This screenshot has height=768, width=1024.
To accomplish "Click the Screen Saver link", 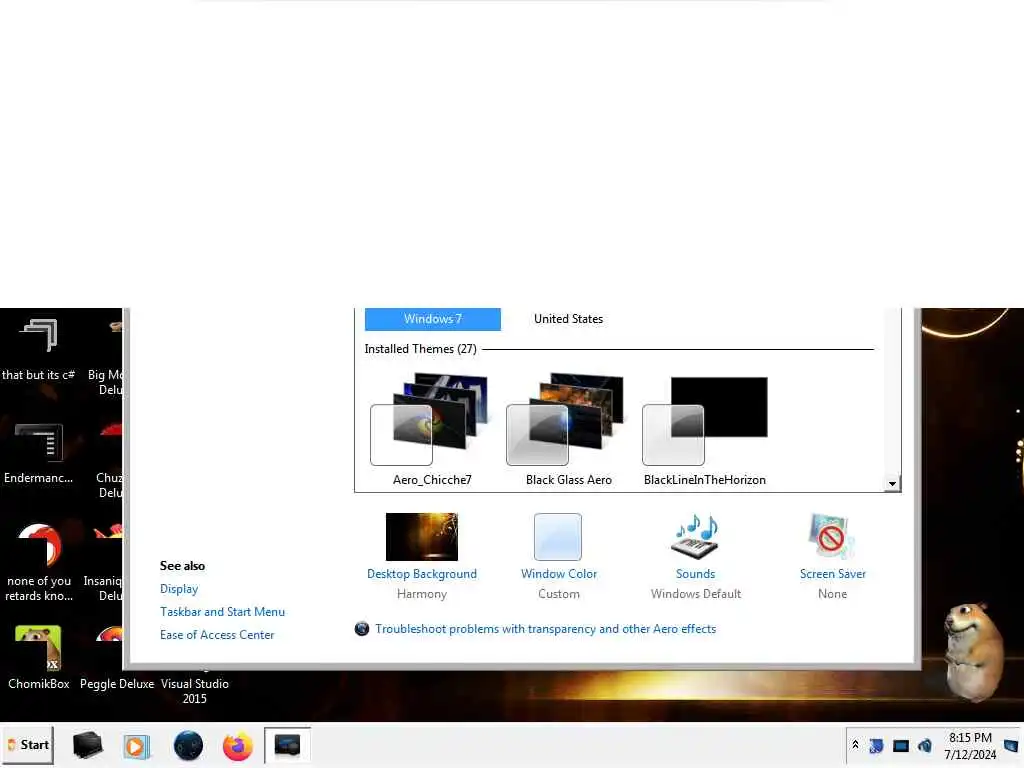I will pos(832,573).
